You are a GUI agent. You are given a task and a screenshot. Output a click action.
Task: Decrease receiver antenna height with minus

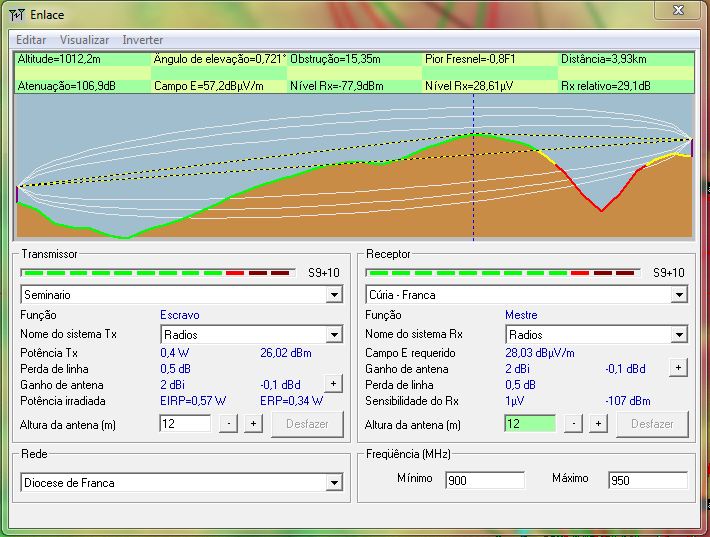pyautogui.click(x=574, y=424)
